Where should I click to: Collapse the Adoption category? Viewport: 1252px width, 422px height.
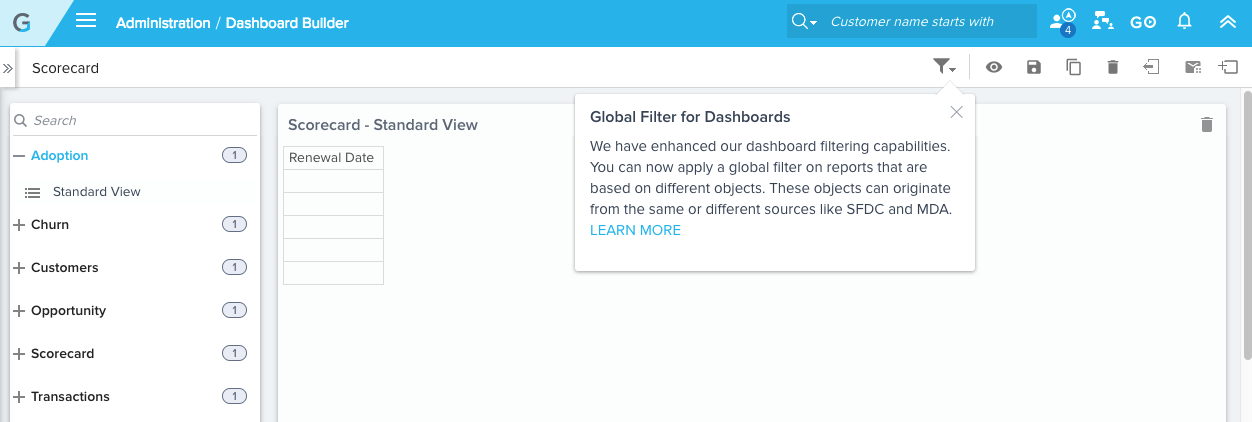pos(19,156)
